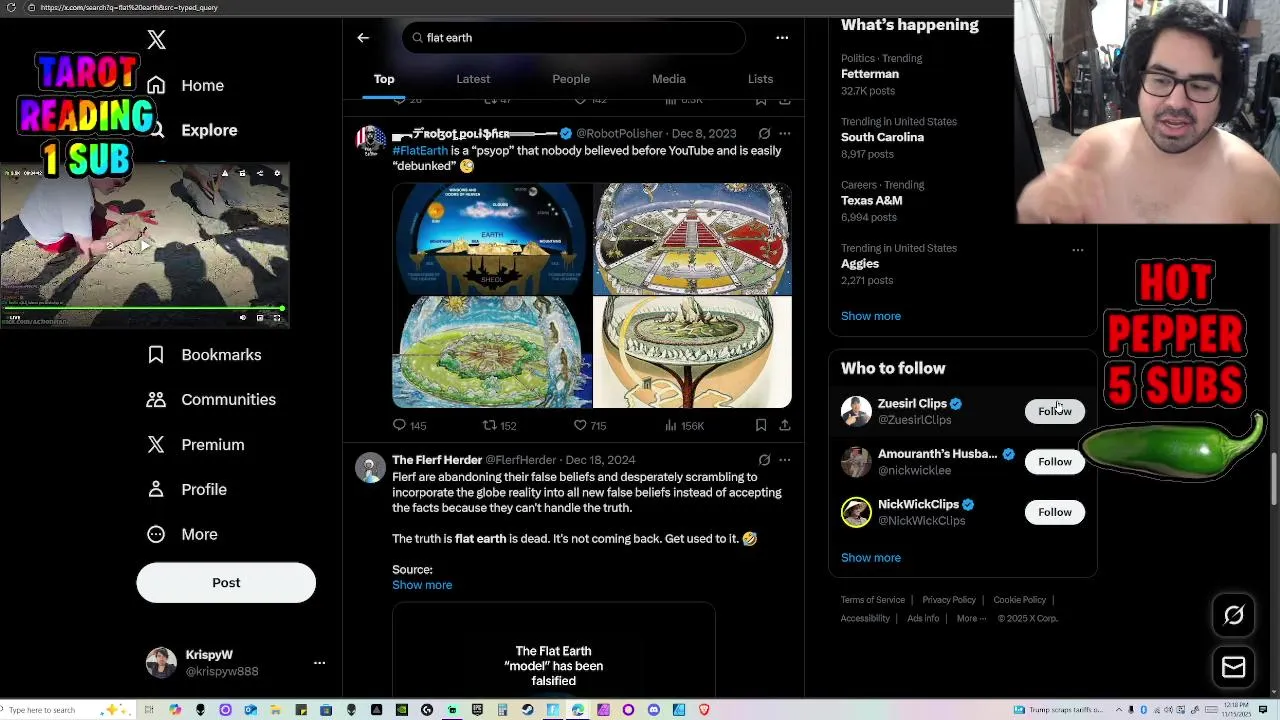Open KrispyW account switcher menu
1280x720 pixels.
tap(319, 663)
